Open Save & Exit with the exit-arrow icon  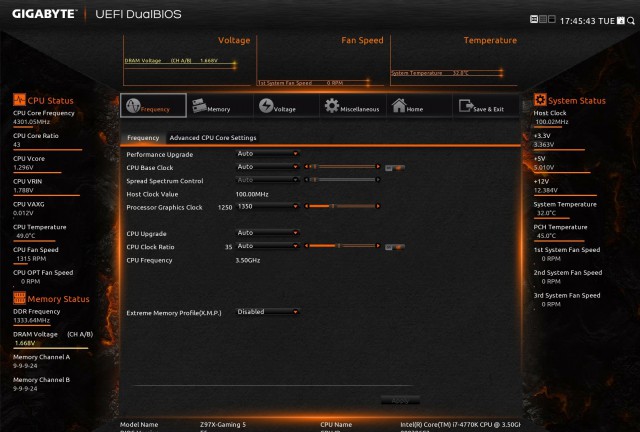(x=486, y=106)
